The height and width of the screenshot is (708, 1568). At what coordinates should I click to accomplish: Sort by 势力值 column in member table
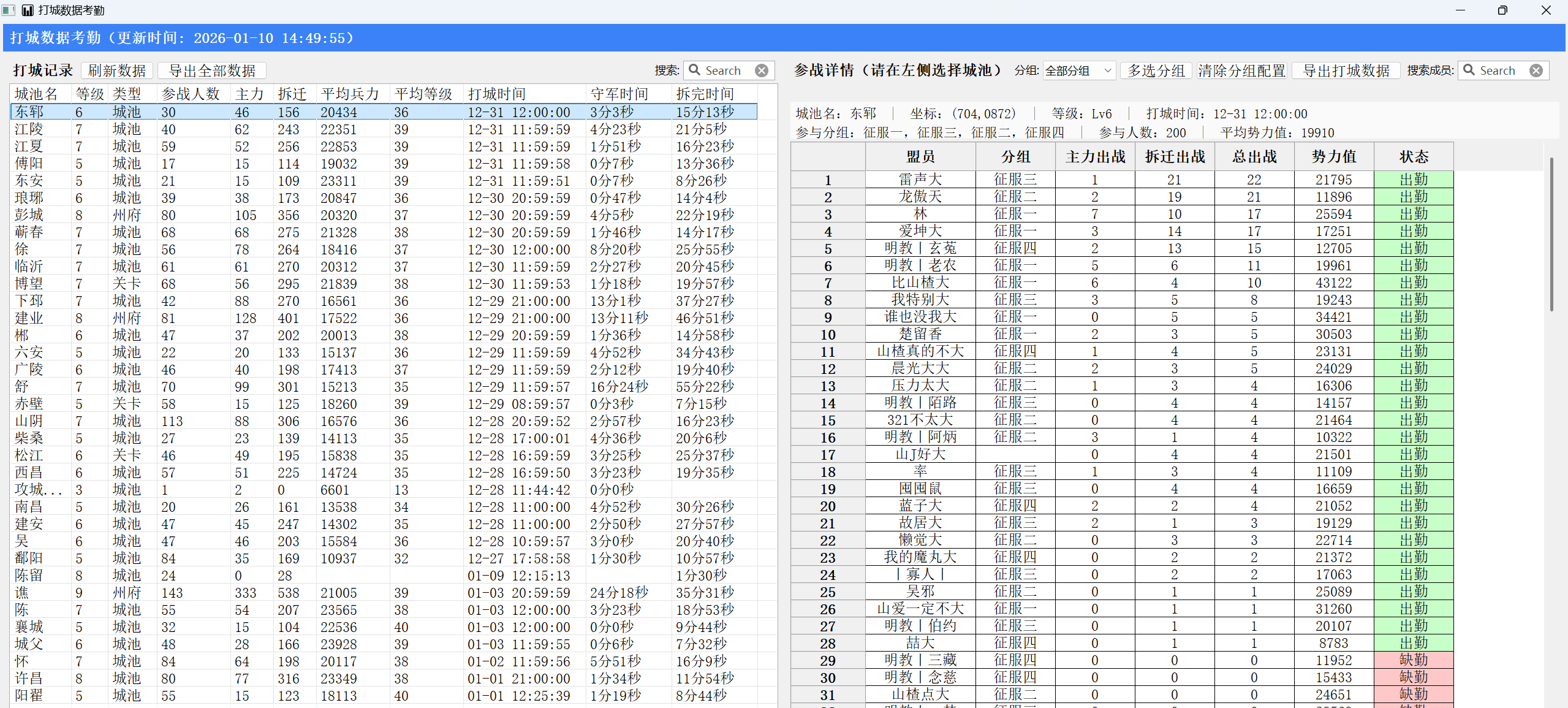[x=1334, y=156]
